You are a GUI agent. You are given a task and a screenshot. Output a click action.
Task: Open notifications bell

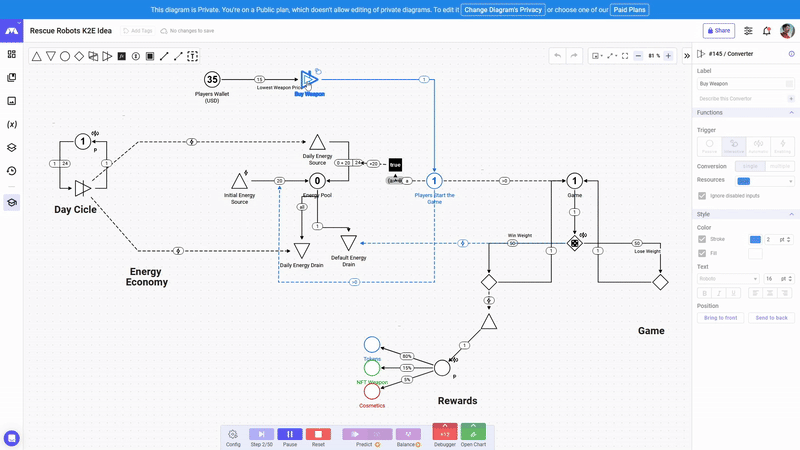pyautogui.click(x=766, y=31)
